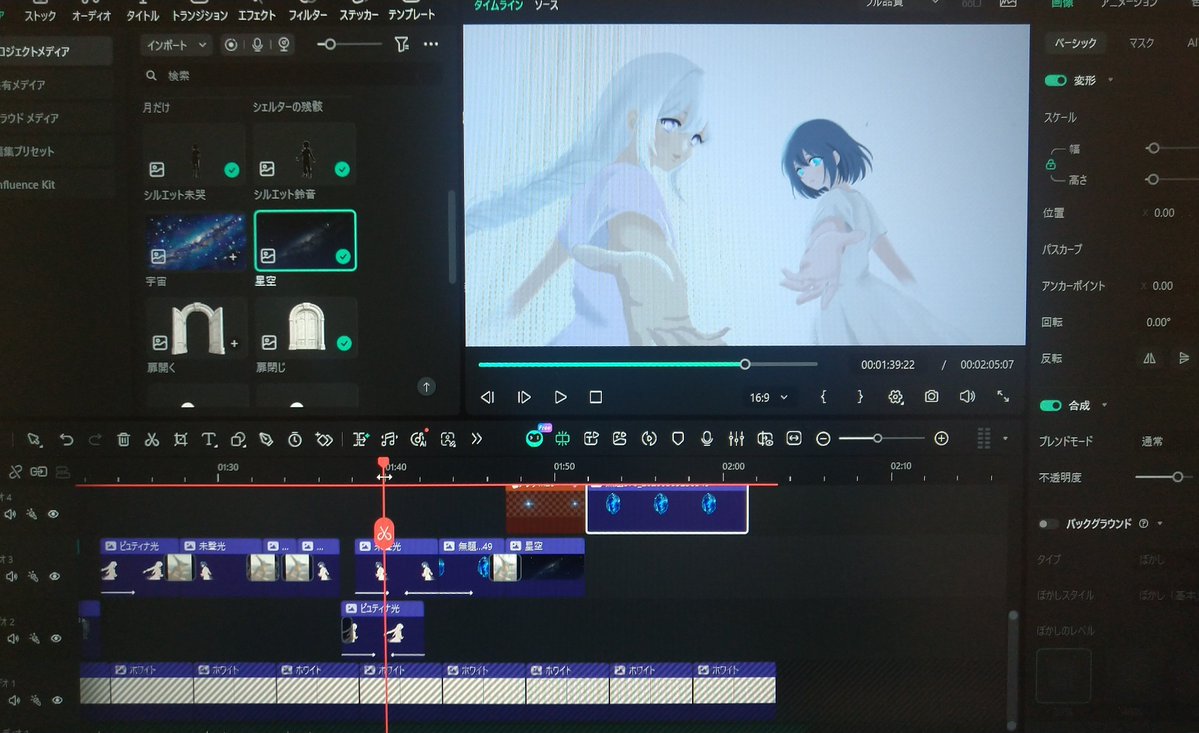This screenshot has height=733, width=1199.
Task: Open the keyframe diamond tool
Action: 324,439
